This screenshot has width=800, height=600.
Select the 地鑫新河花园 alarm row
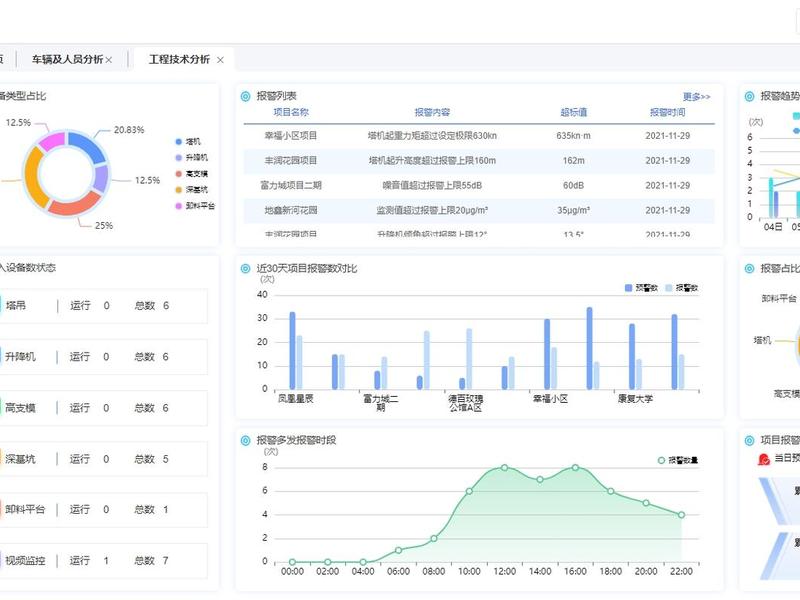coord(479,210)
